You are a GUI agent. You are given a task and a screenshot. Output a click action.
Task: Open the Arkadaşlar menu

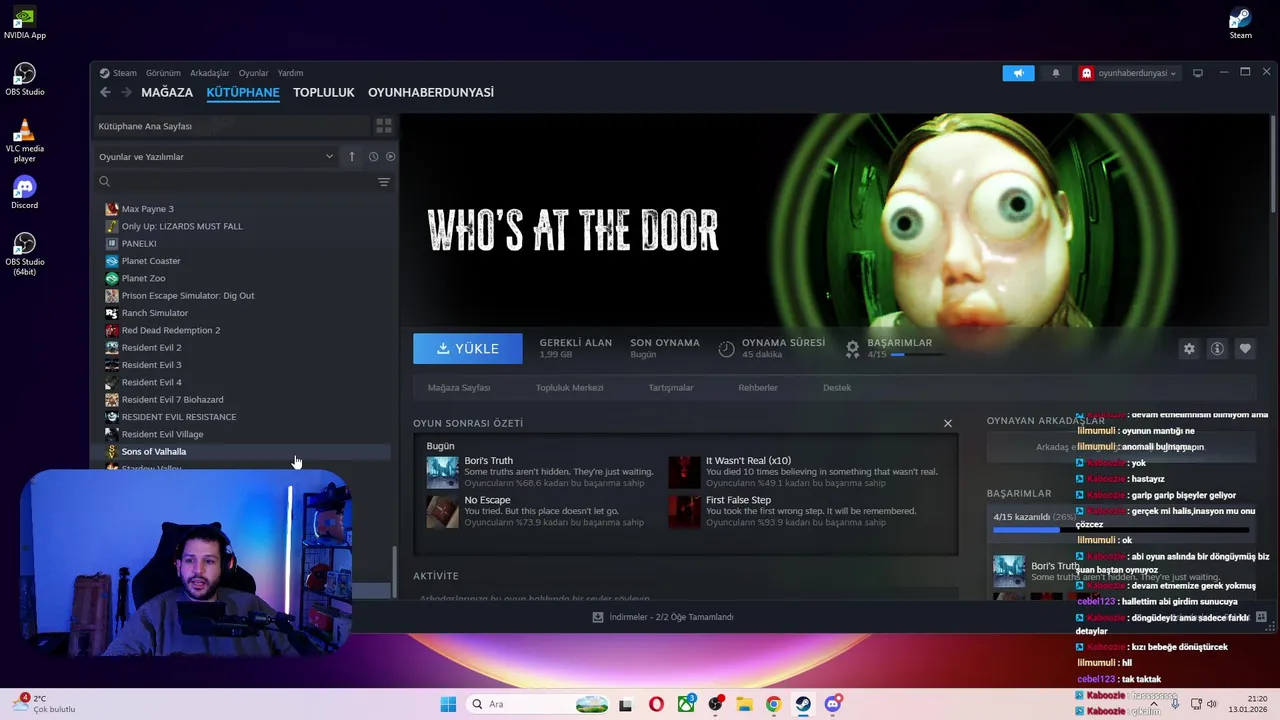[210, 73]
